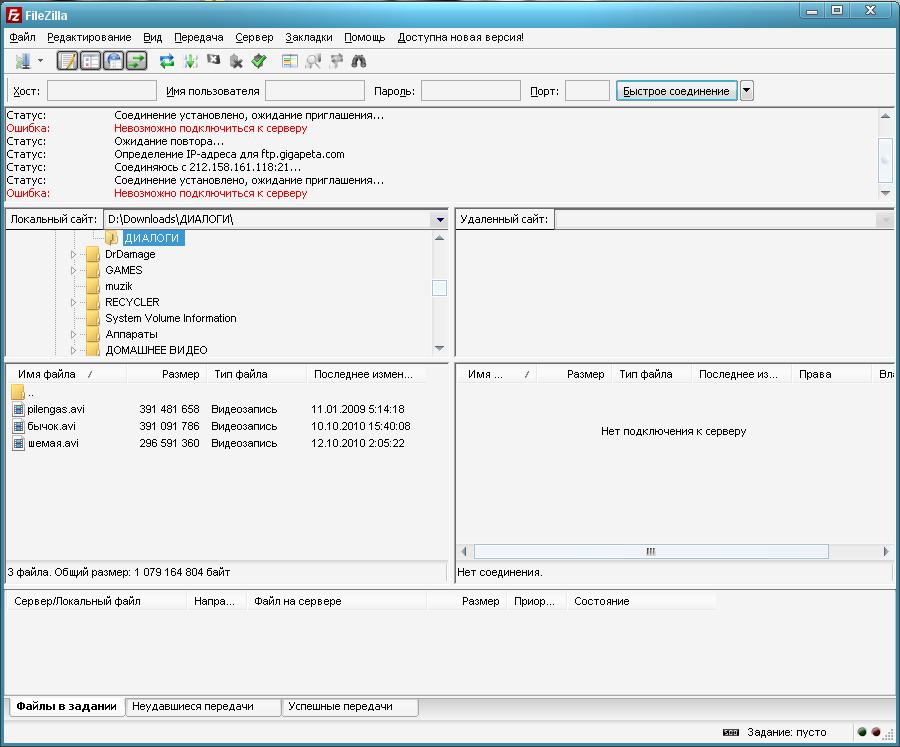Toggle synchronized browsing
The image size is (900, 747).
(336, 61)
